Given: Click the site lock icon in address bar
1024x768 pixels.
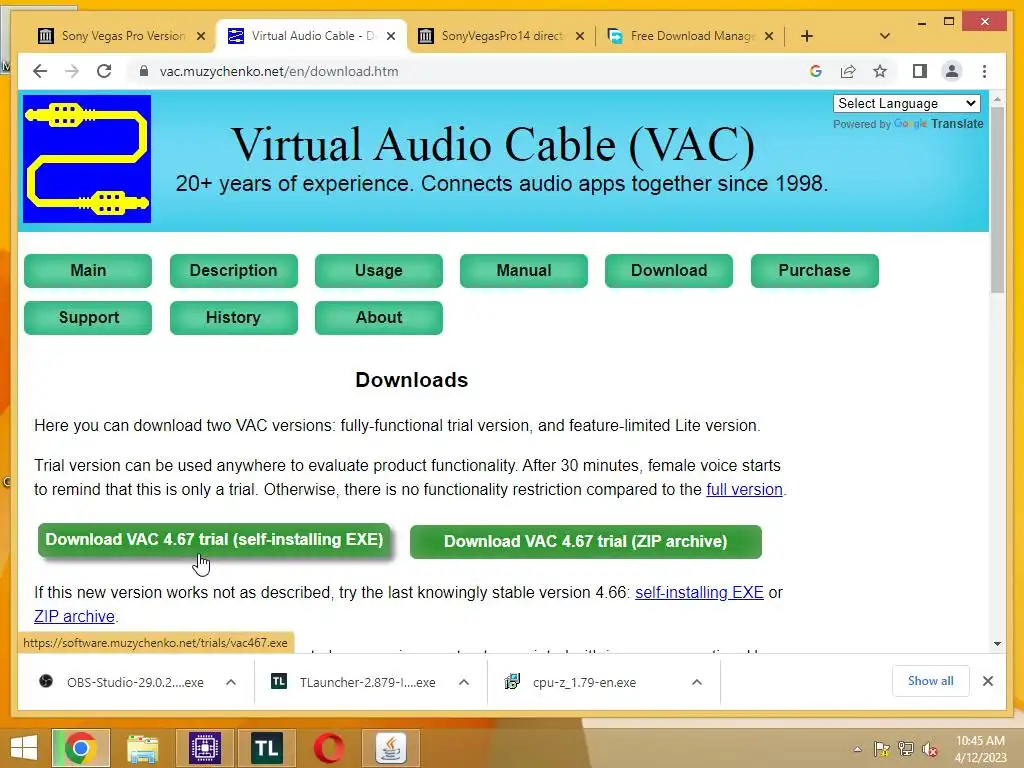Looking at the screenshot, I should (144, 71).
